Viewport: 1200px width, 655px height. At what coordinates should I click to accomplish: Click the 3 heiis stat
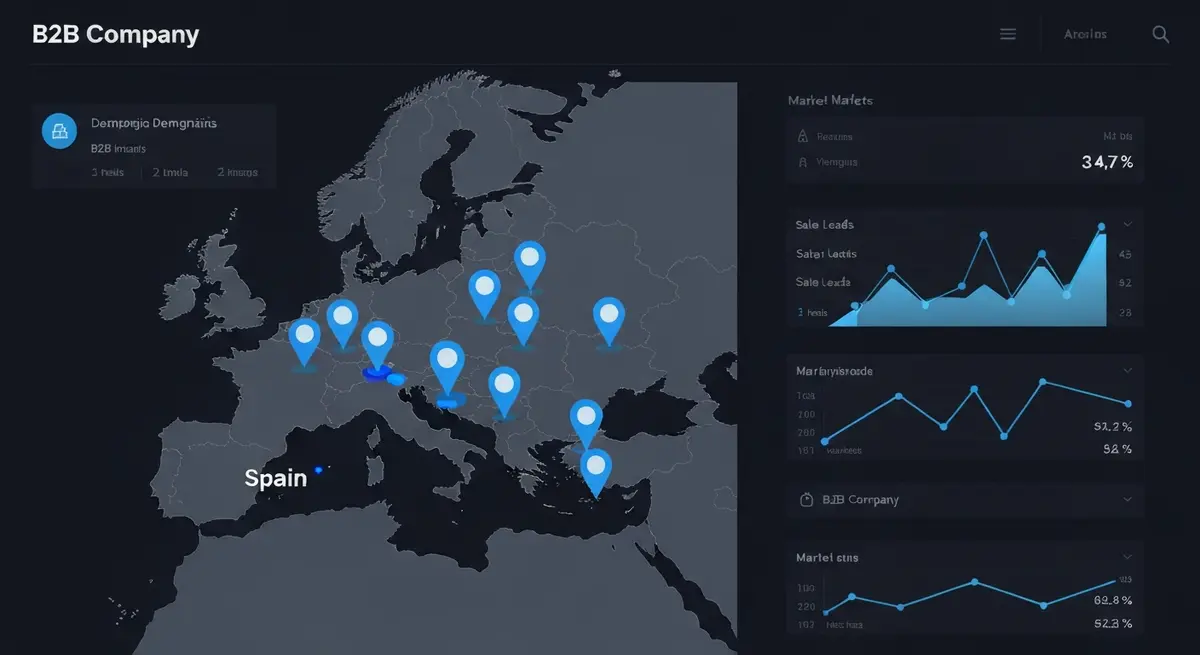[x=108, y=172]
